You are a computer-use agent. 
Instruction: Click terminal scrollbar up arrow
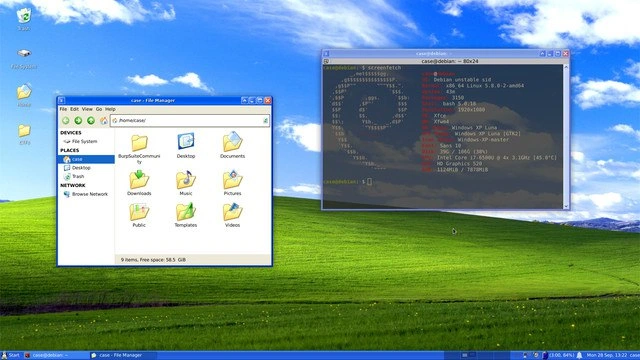click(x=566, y=67)
